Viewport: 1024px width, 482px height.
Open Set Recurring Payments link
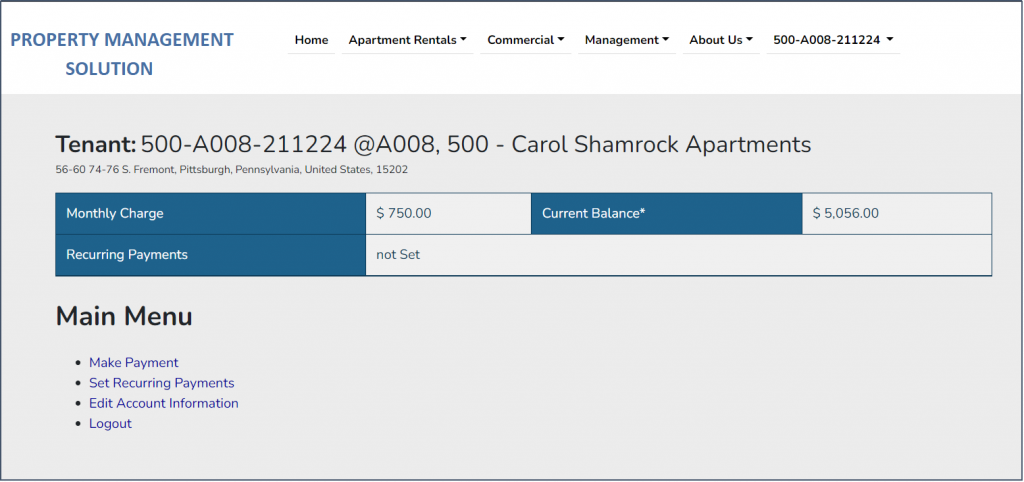(161, 383)
